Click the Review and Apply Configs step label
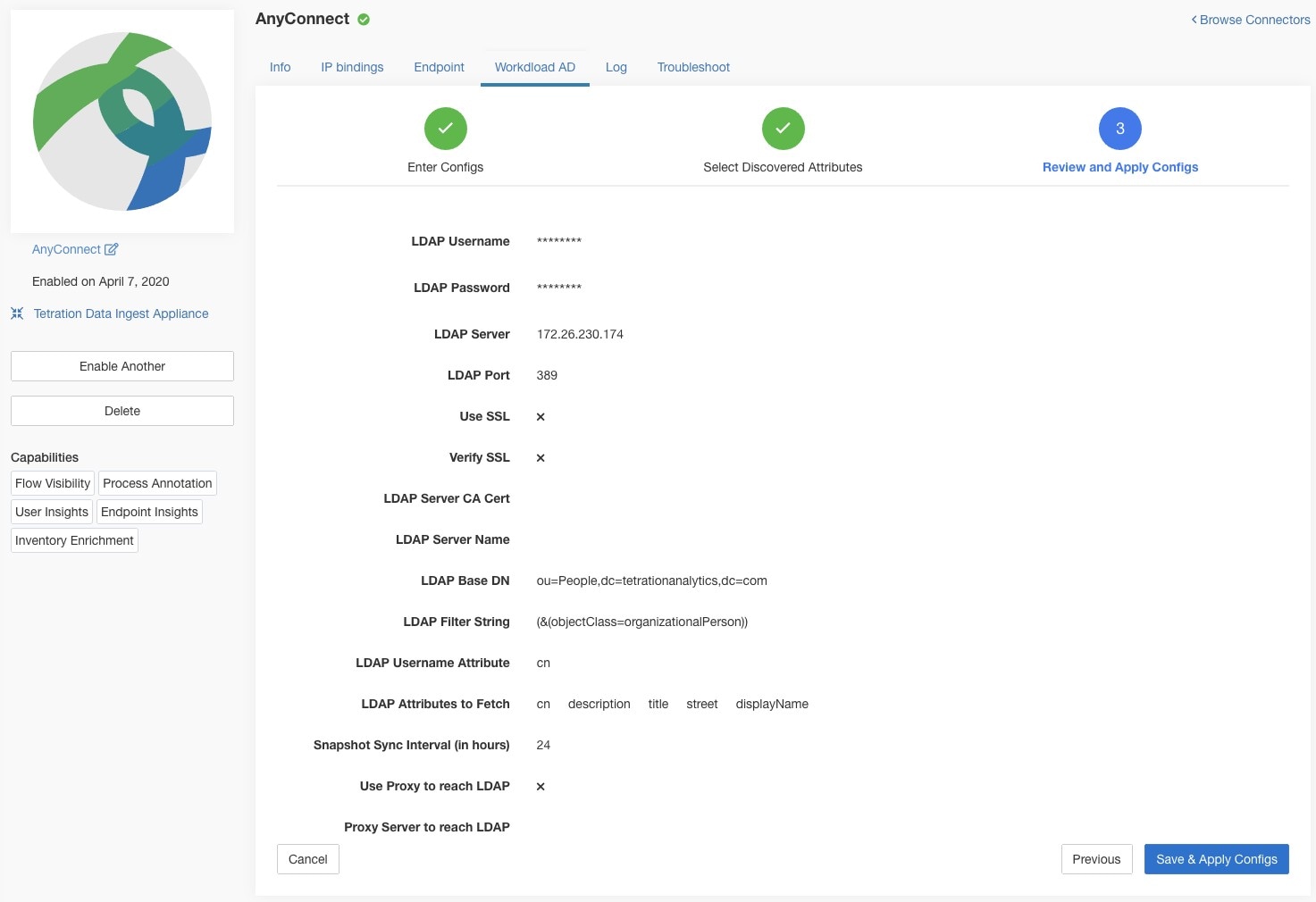The width and height of the screenshot is (1316, 902). click(1120, 167)
